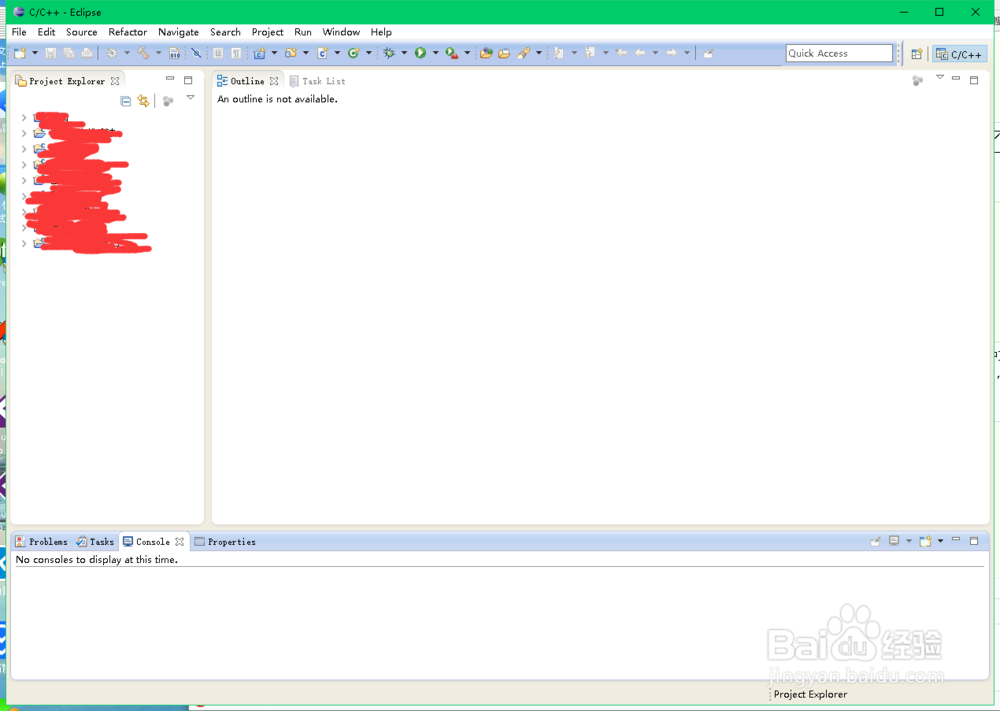This screenshot has width=1000, height=711.
Task: Switch to the Problems tab
Action: pos(41,541)
